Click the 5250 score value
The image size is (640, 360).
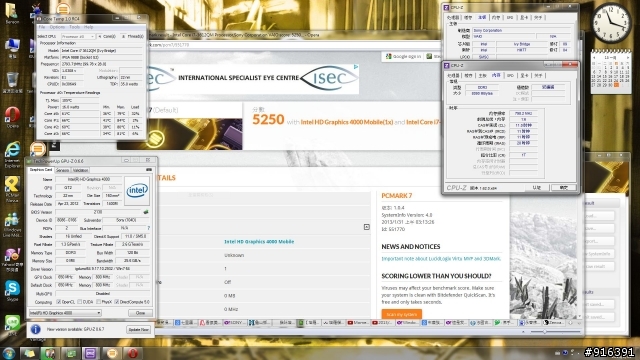click(x=268, y=120)
